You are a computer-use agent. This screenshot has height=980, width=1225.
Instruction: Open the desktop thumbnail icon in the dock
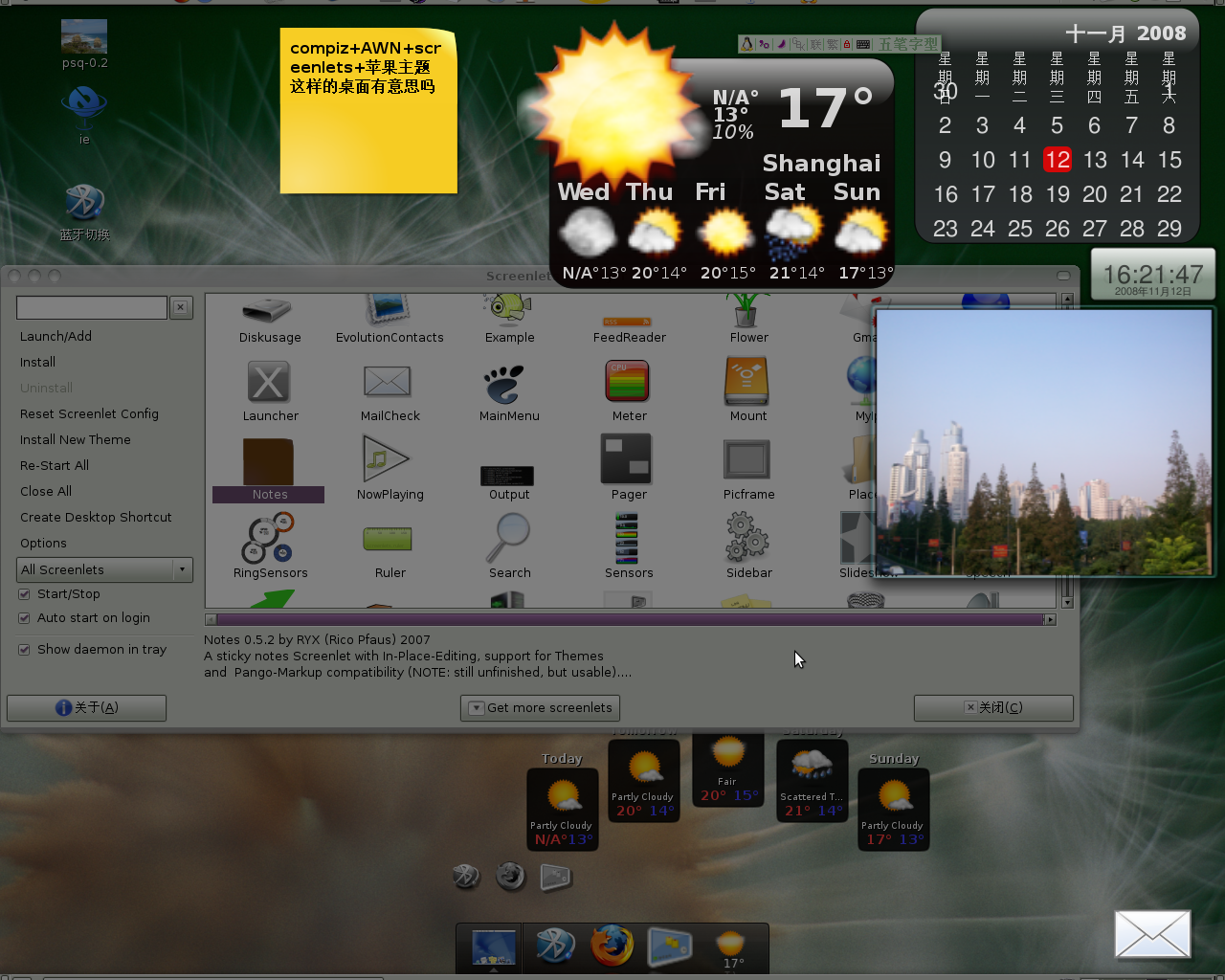[x=494, y=947]
